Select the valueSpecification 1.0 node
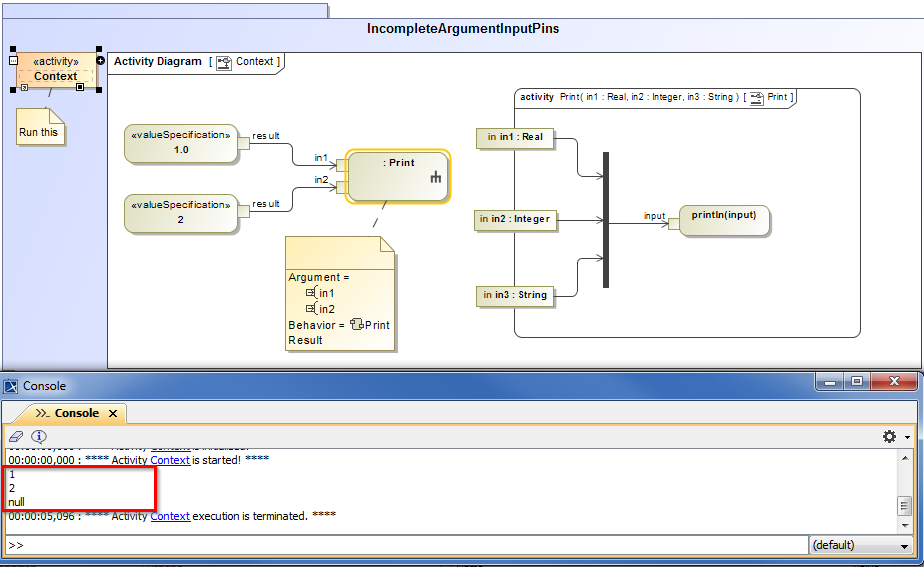This screenshot has height=567, width=924. [x=180, y=143]
